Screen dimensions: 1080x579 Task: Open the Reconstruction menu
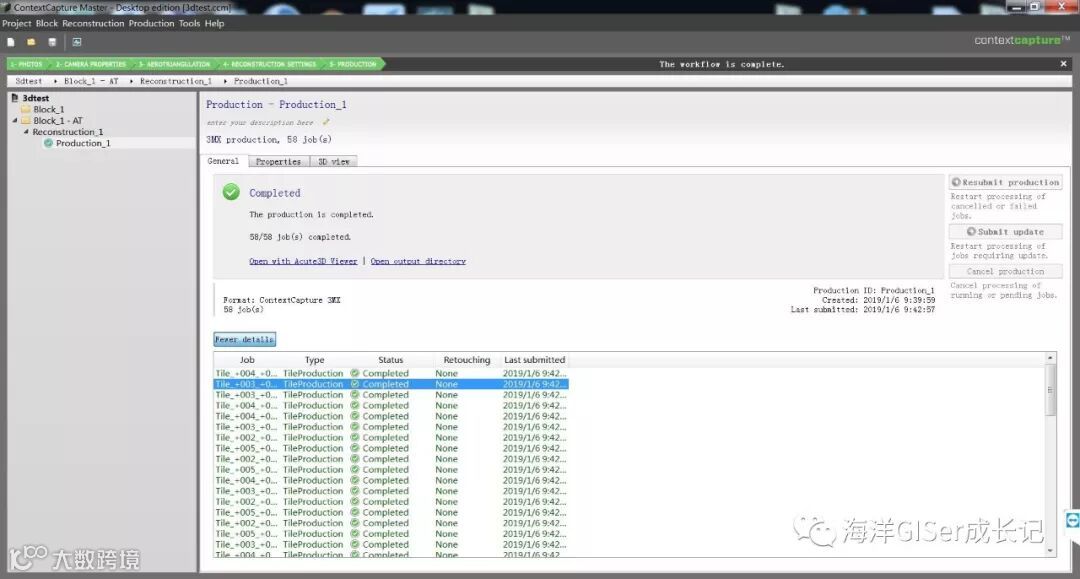click(93, 23)
